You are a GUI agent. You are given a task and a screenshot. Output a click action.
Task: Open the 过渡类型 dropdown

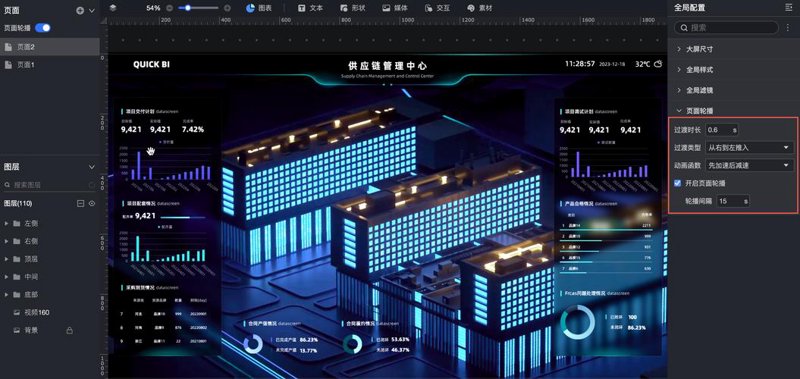tap(749, 147)
